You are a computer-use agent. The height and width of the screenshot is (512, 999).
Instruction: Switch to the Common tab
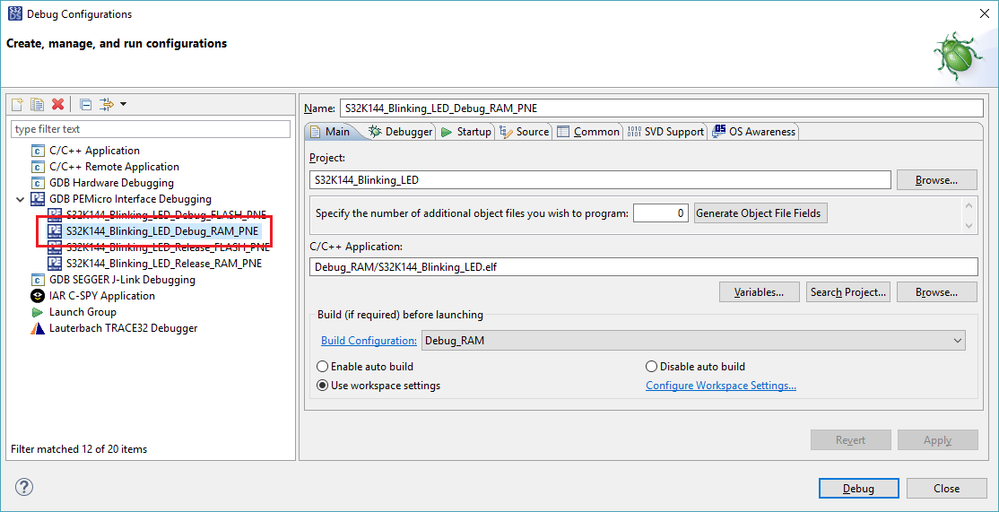588,131
